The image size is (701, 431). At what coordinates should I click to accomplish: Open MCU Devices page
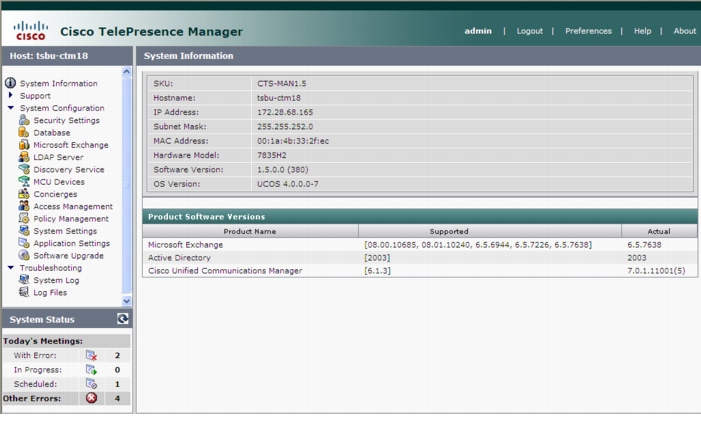tap(59, 182)
